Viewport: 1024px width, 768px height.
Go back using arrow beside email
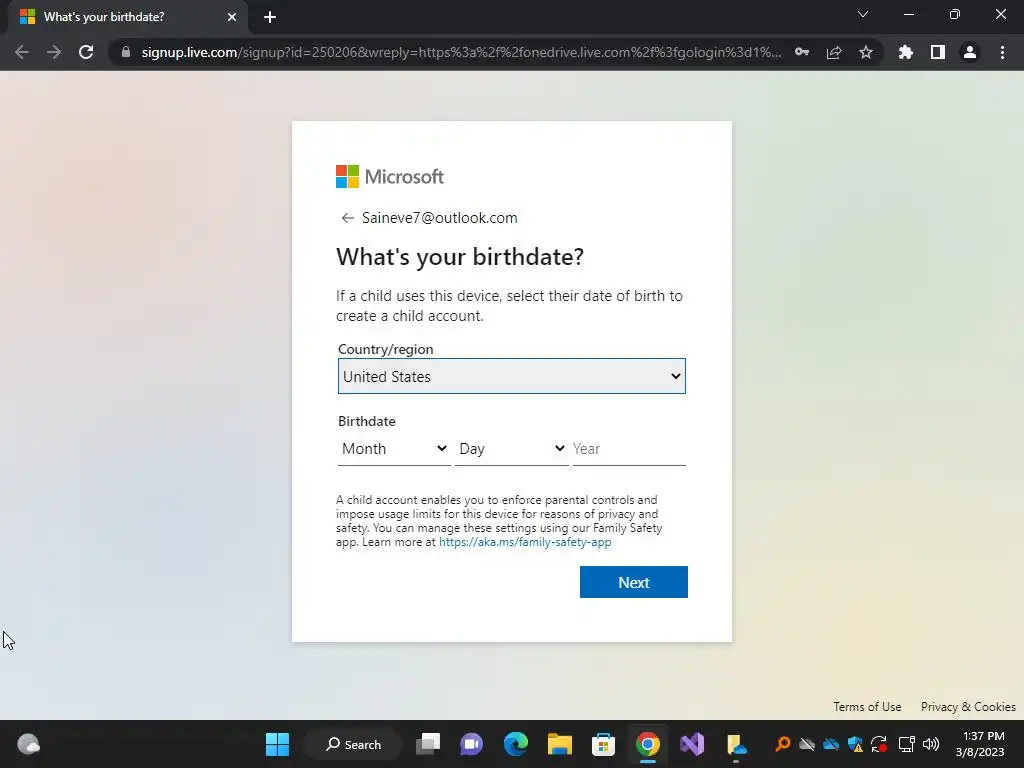[347, 218]
